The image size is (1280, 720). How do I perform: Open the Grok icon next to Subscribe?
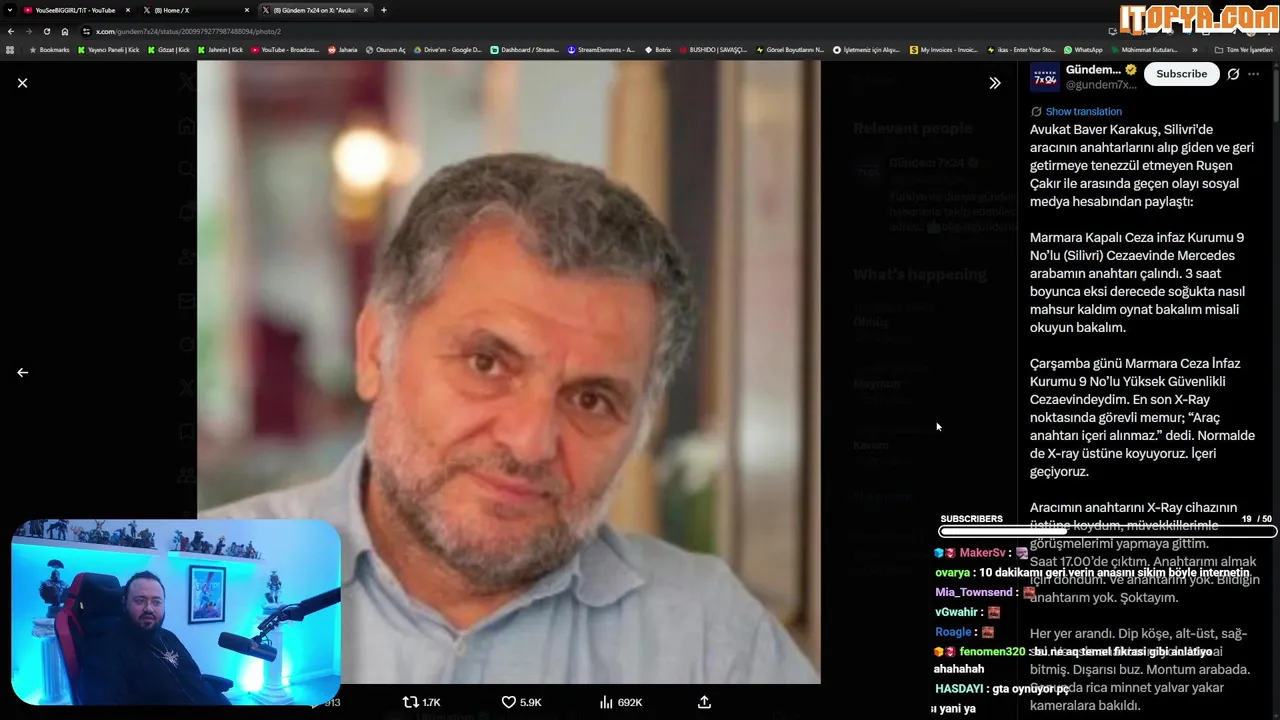(x=1234, y=74)
